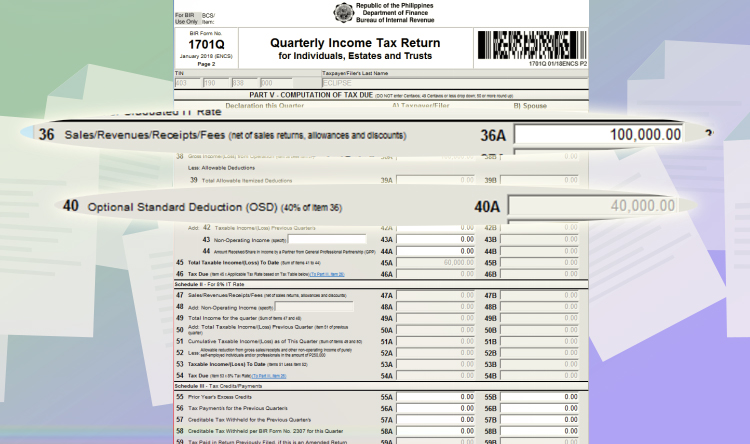Click the 39A Total Allowable Itemized Deductions field

[x=436, y=180]
